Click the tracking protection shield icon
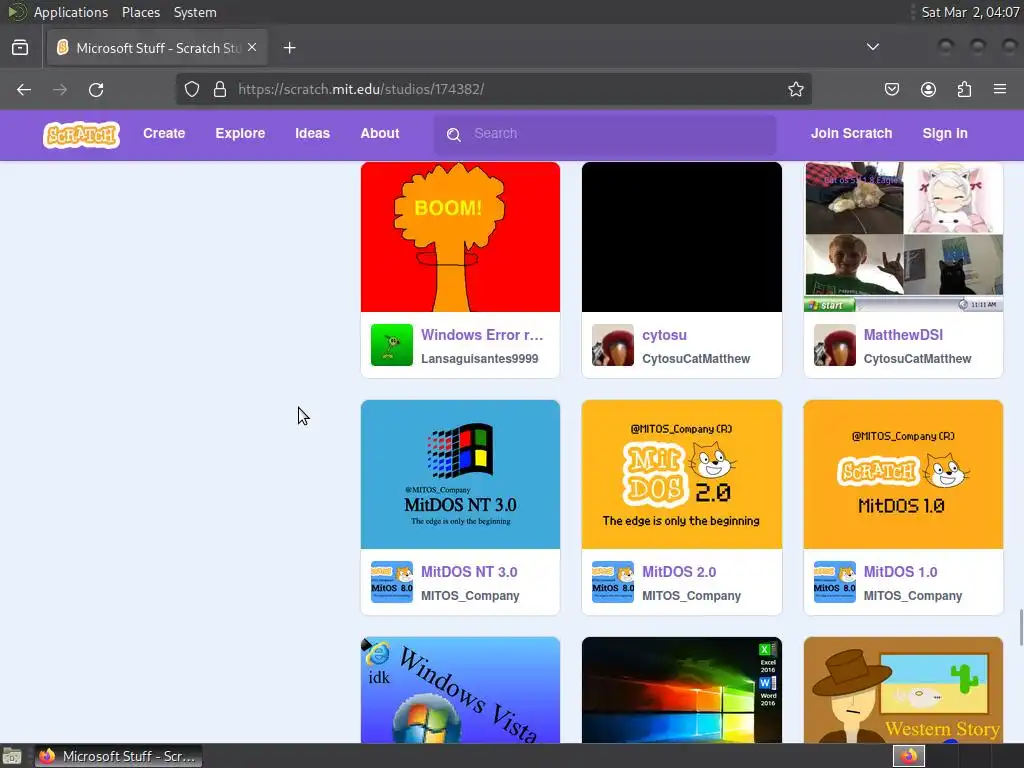The width and height of the screenshot is (1024, 768). 191,89
